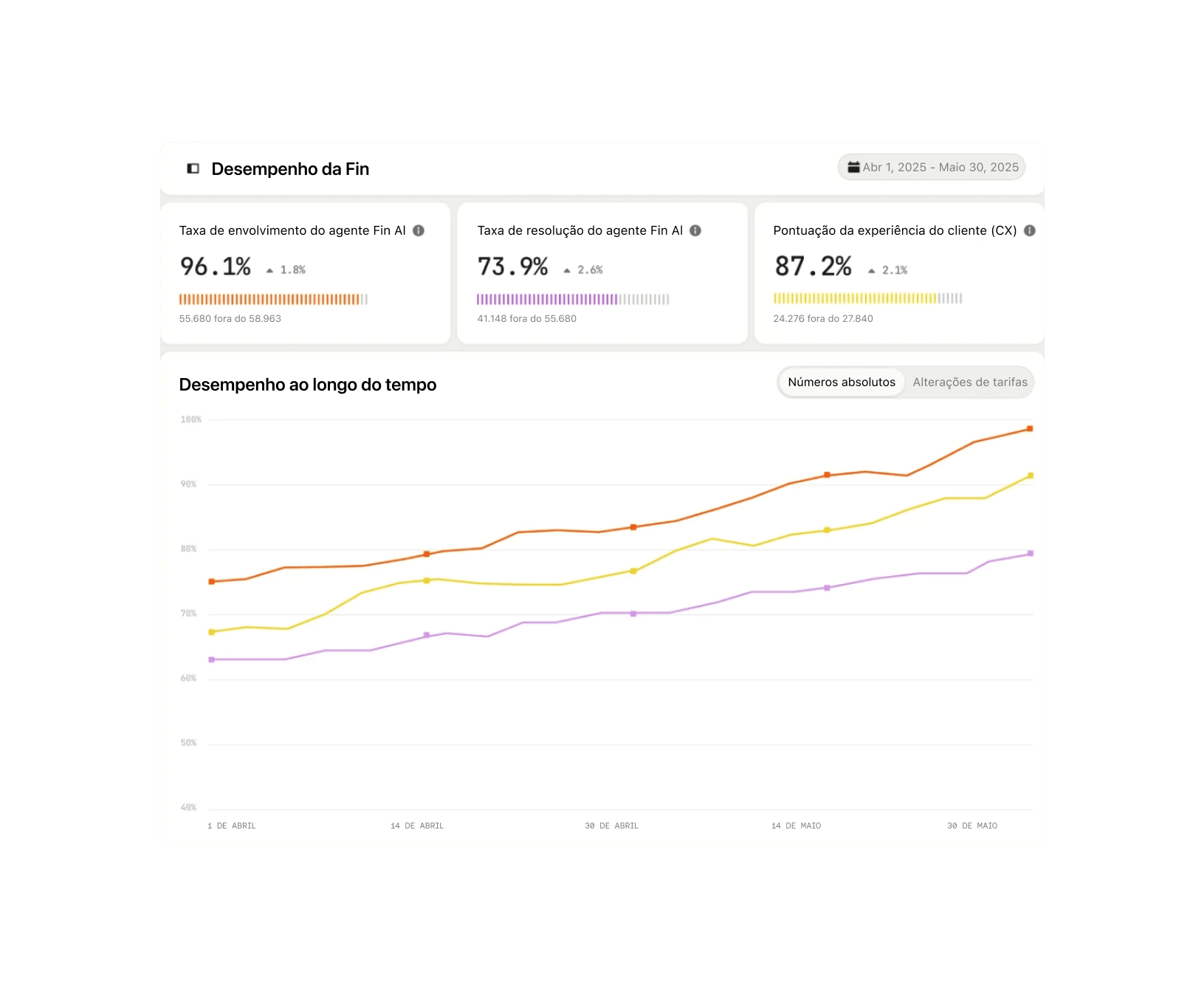Click the 73.9% resolution rate value
Viewport: 1204px width, 988px height.
tap(512, 267)
